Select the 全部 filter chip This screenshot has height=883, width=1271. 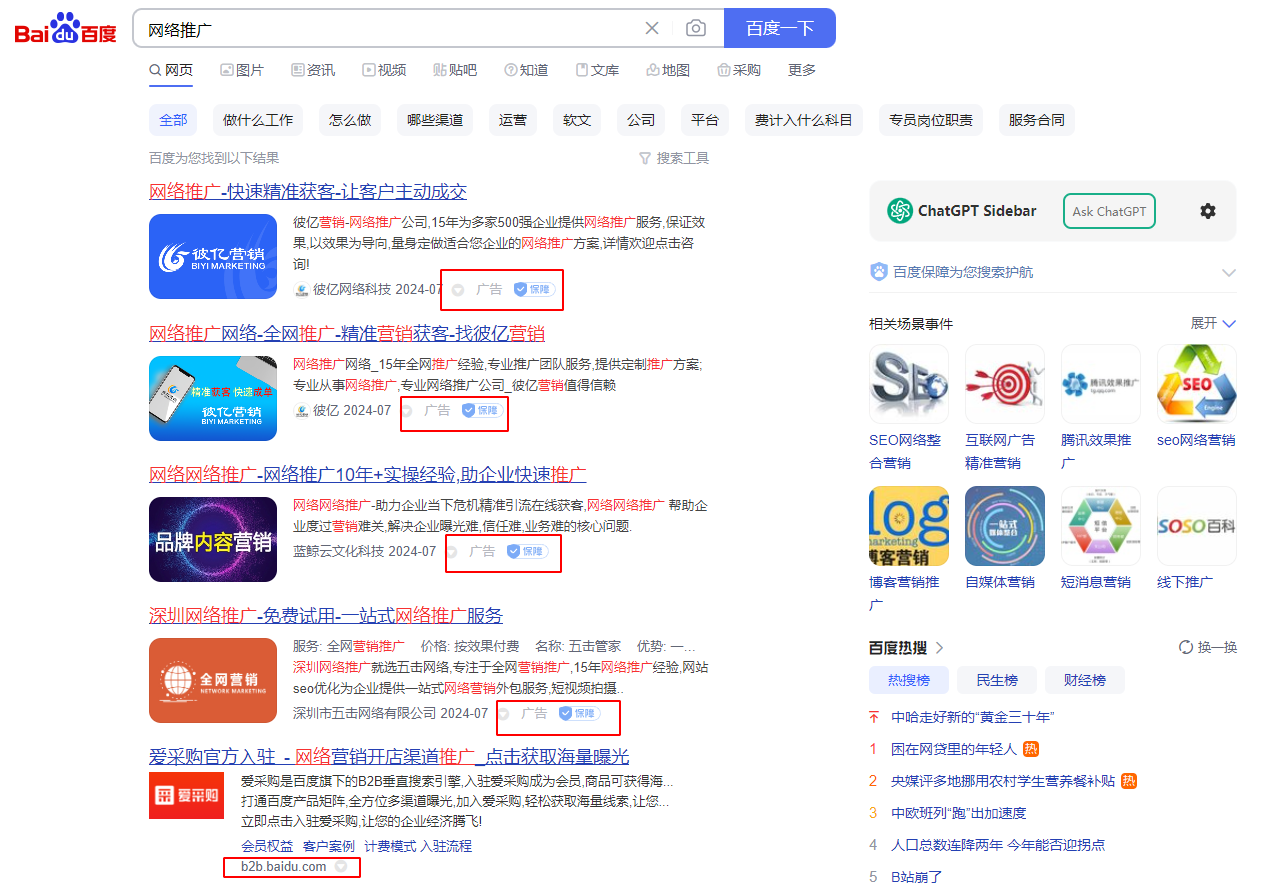pyautogui.click(x=173, y=120)
